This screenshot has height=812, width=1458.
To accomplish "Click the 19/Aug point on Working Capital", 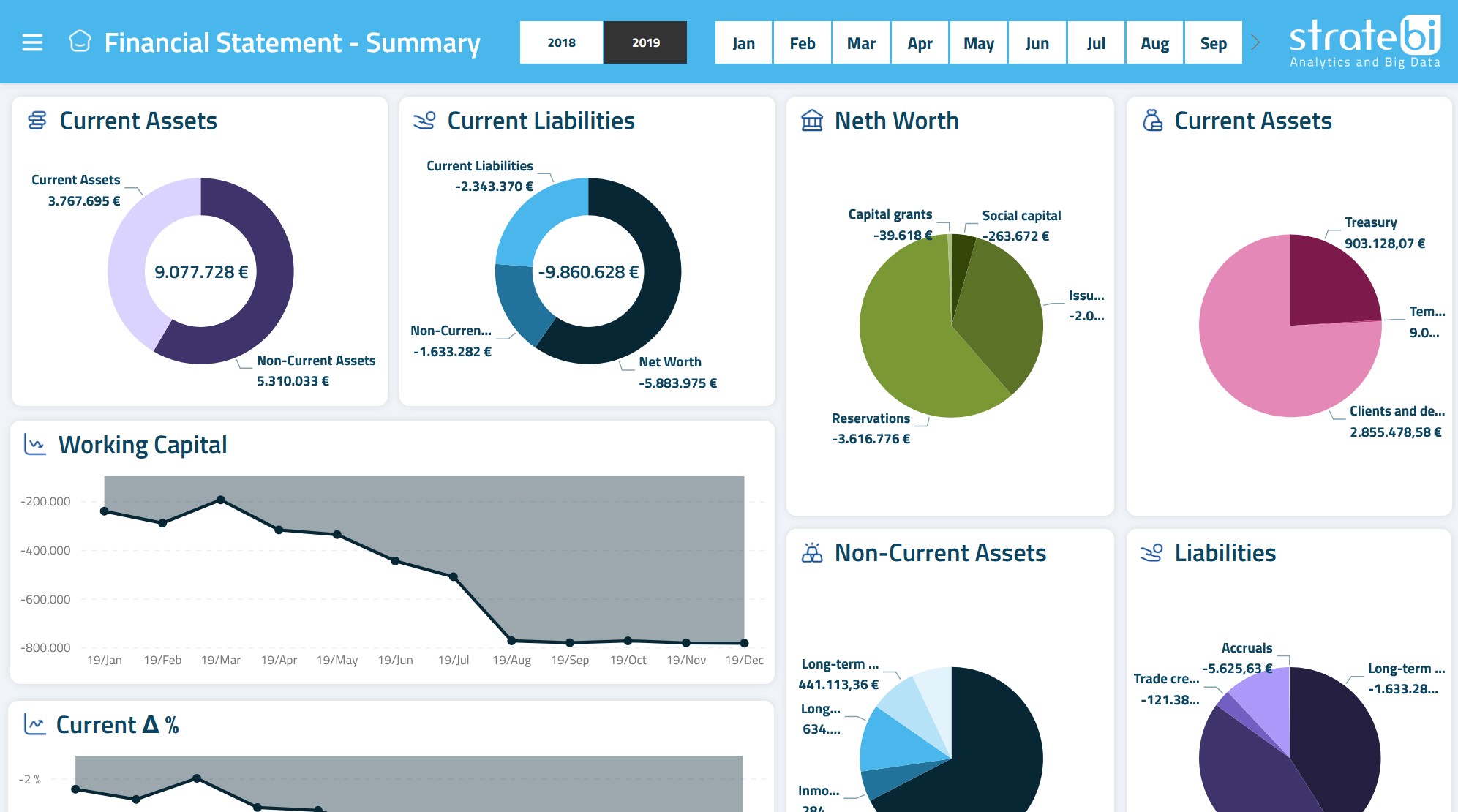I will [511, 641].
